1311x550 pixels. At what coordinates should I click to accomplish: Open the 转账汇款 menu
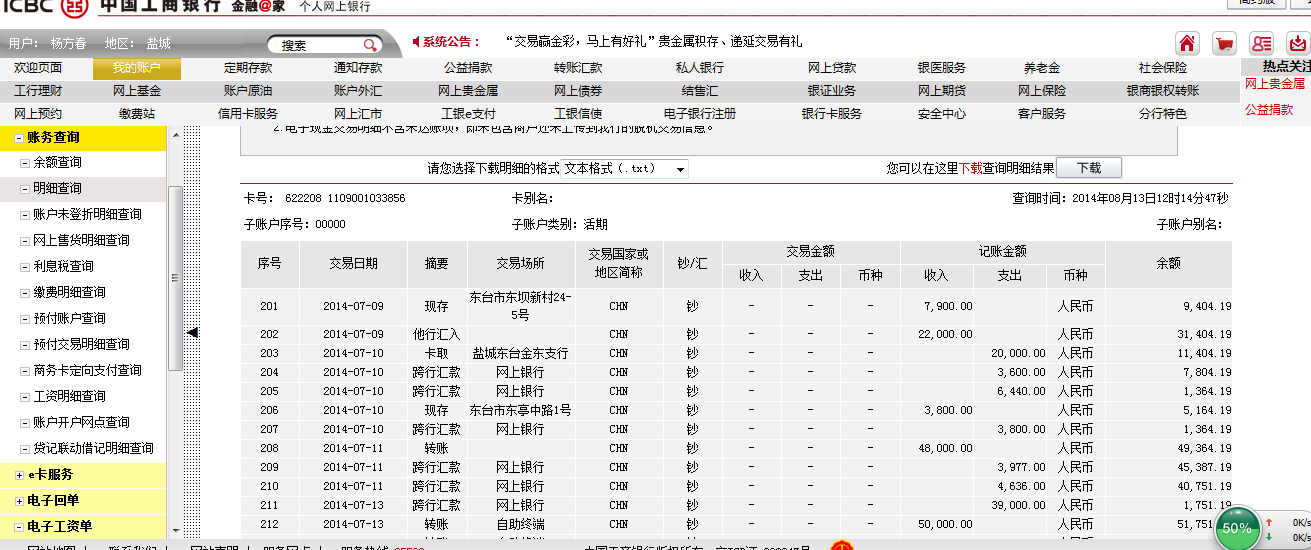pyautogui.click(x=578, y=68)
